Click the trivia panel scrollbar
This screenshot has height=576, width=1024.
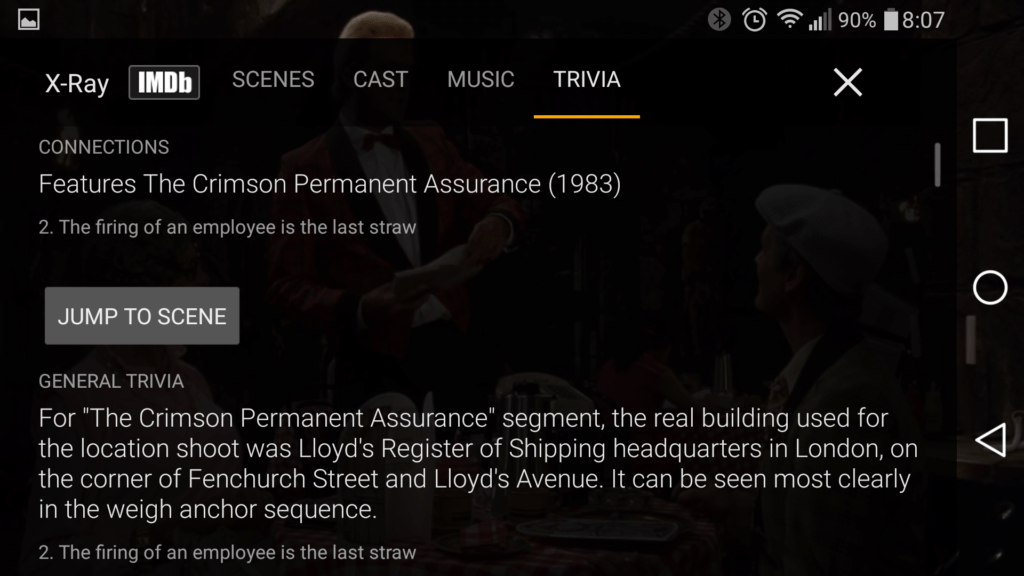click(938, 165)
